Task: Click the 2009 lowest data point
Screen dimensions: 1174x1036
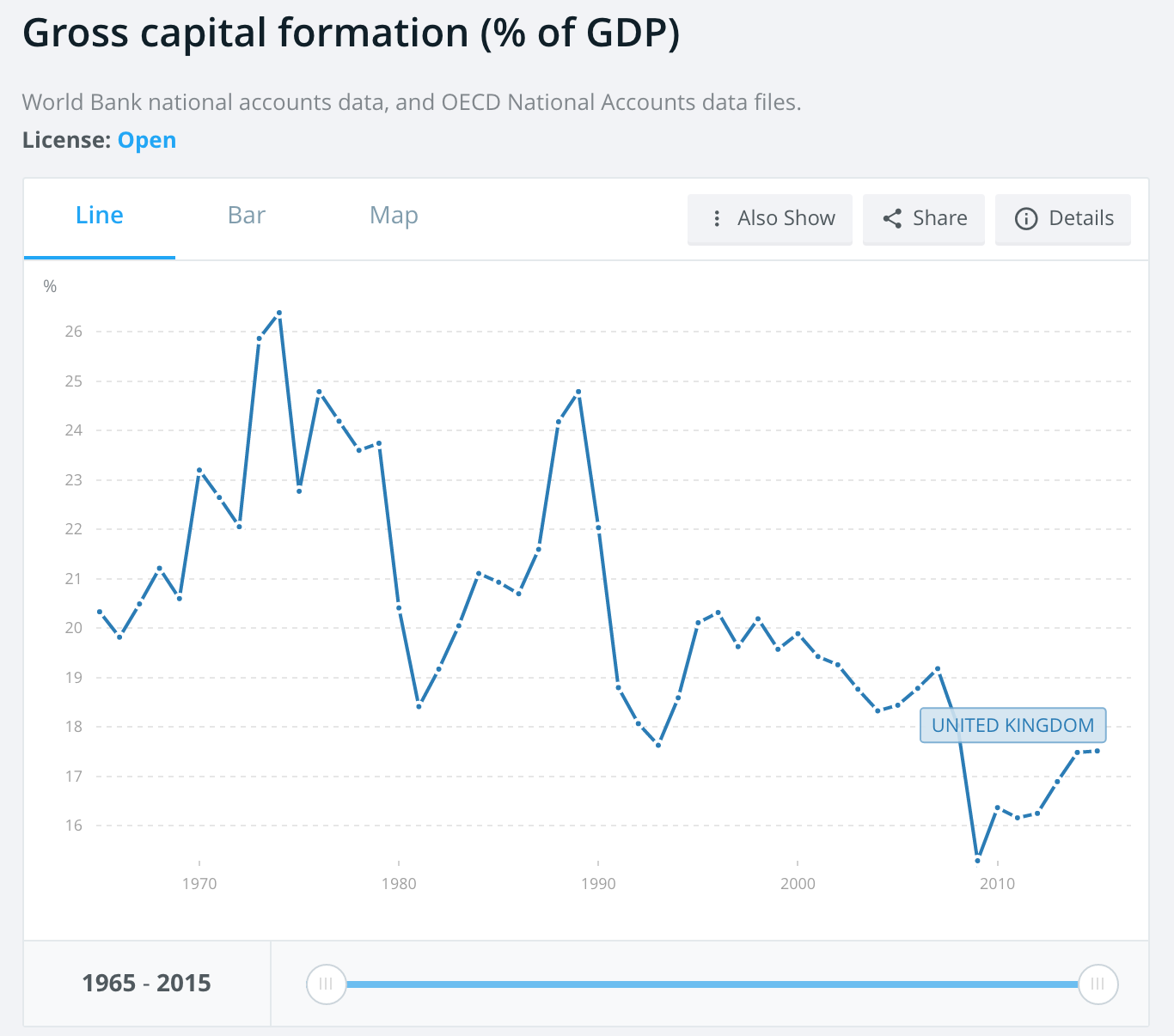Action: coord(978,860)
